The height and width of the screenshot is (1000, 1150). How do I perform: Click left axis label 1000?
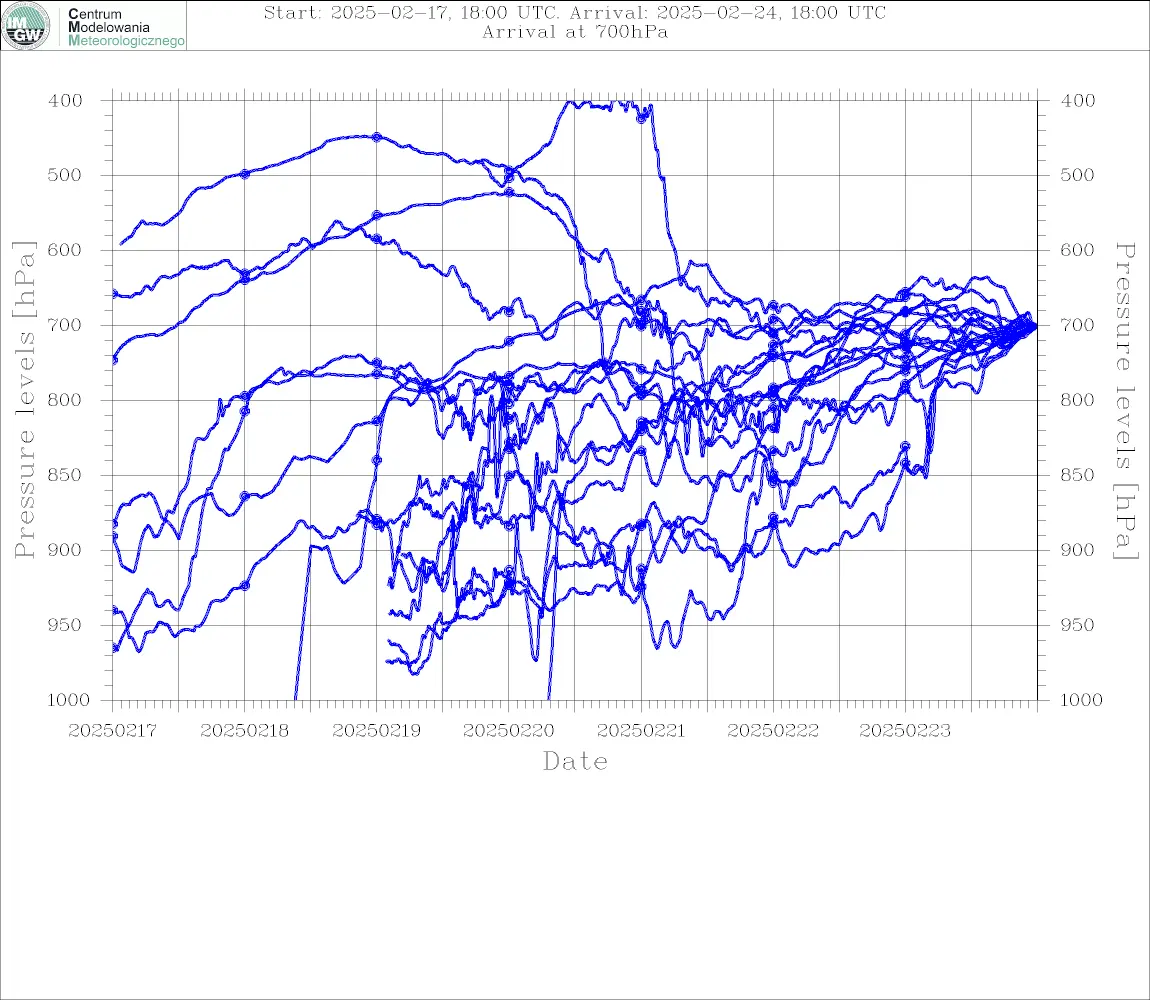[68, 700]
